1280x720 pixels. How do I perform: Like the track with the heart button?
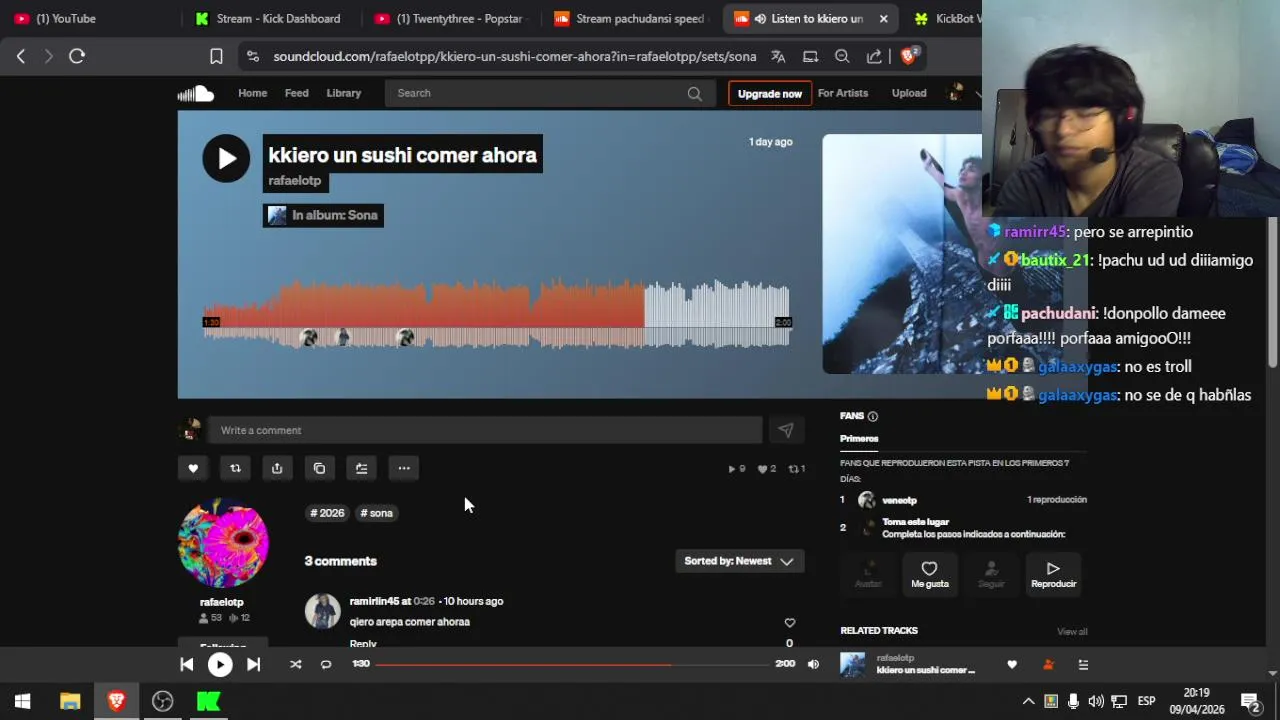pyautogui.click(x=193, y=468)
